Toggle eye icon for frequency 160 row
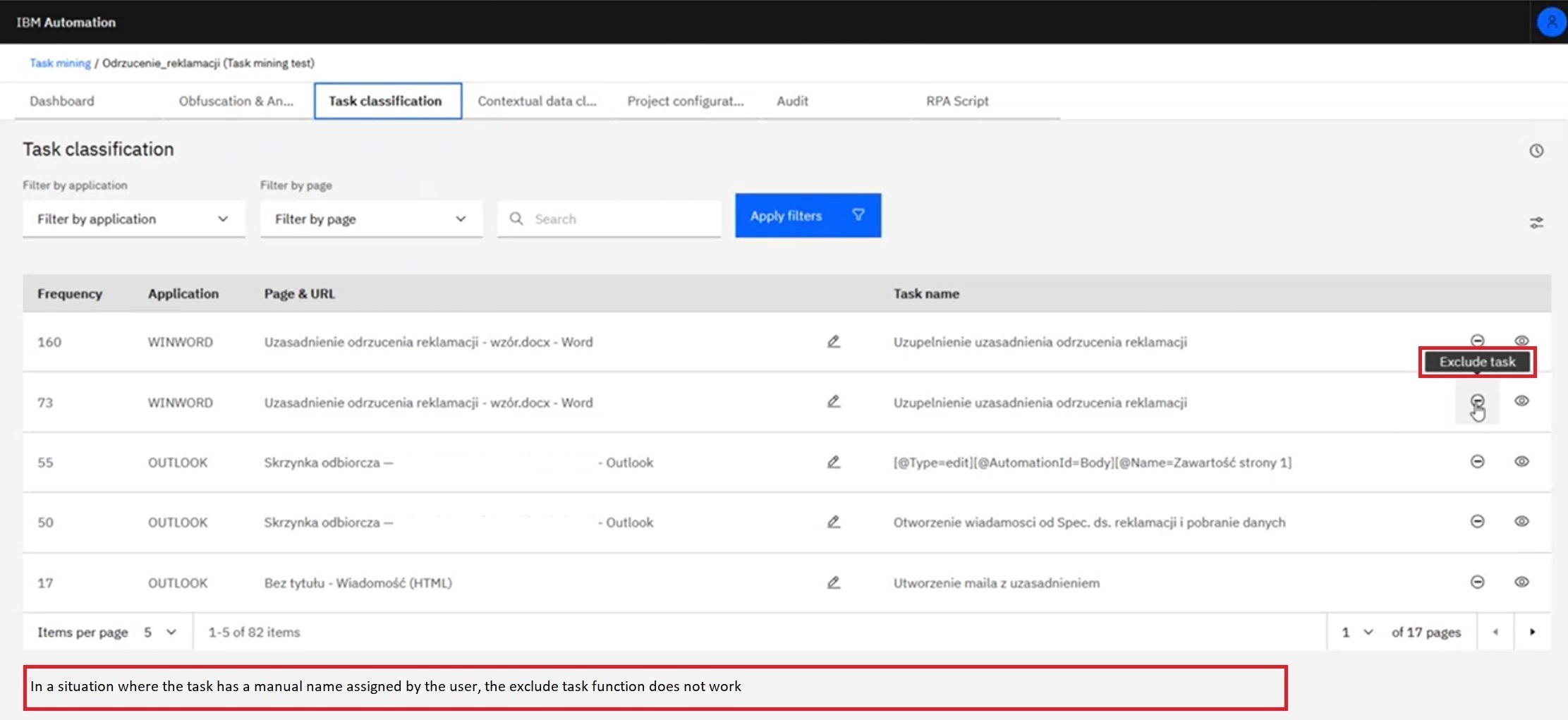 pos(1521,341)
